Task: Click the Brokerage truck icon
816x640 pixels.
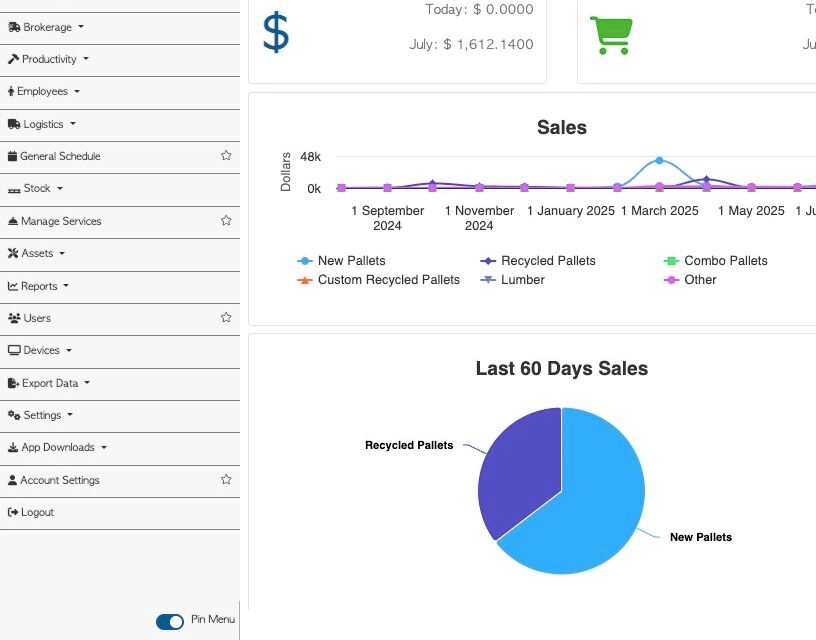Action: [x=14, y=27]
